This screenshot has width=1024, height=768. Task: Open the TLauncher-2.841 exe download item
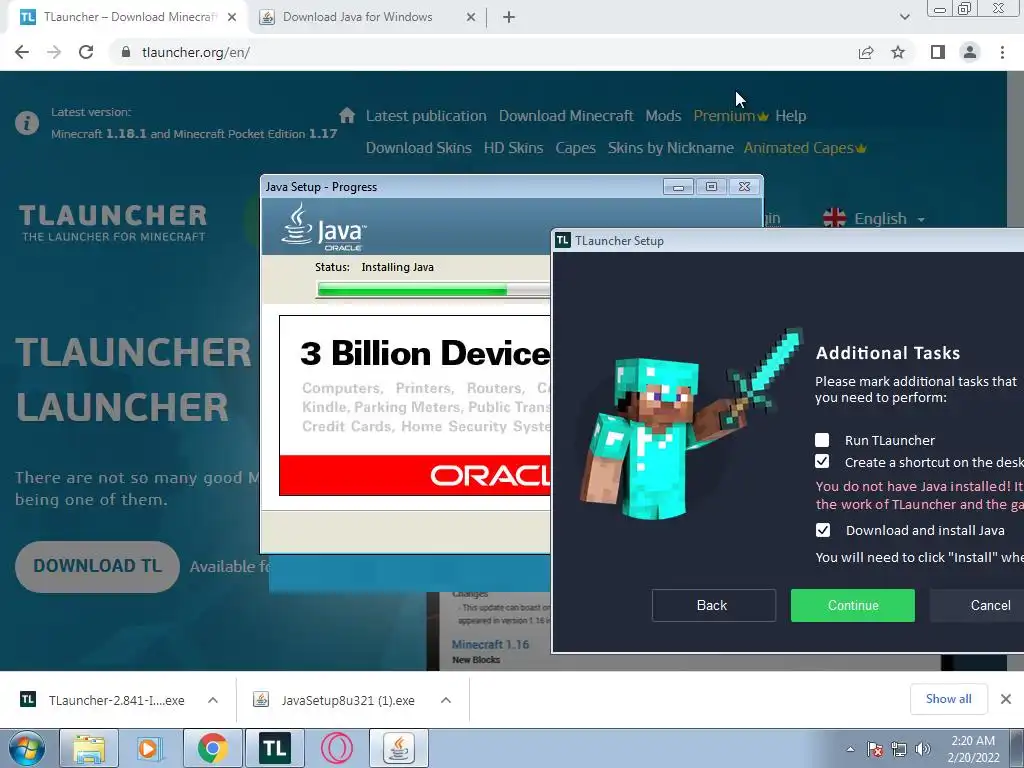coord(116,700)
